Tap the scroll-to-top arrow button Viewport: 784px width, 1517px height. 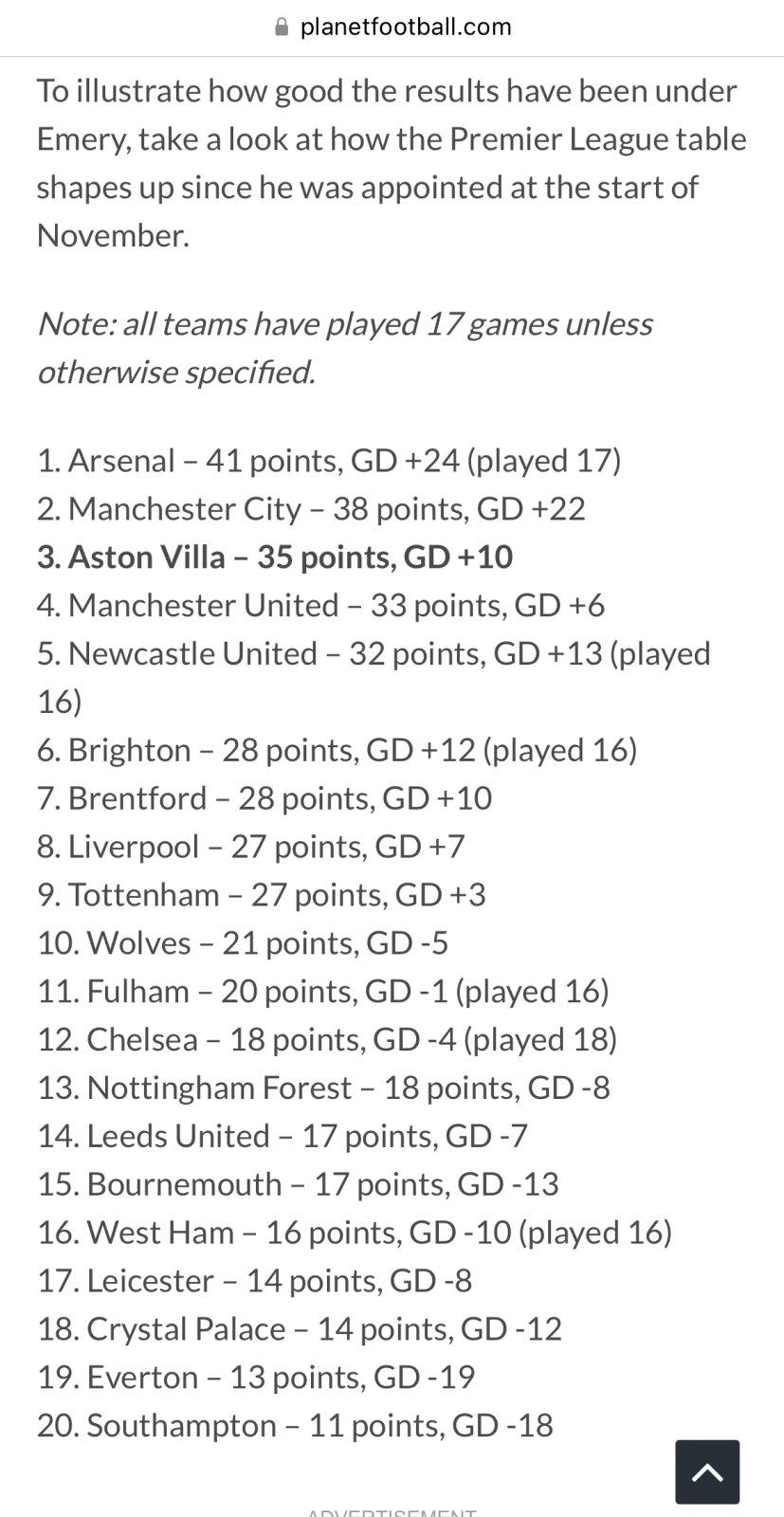pyautogui.click(x=707, y=1471)
